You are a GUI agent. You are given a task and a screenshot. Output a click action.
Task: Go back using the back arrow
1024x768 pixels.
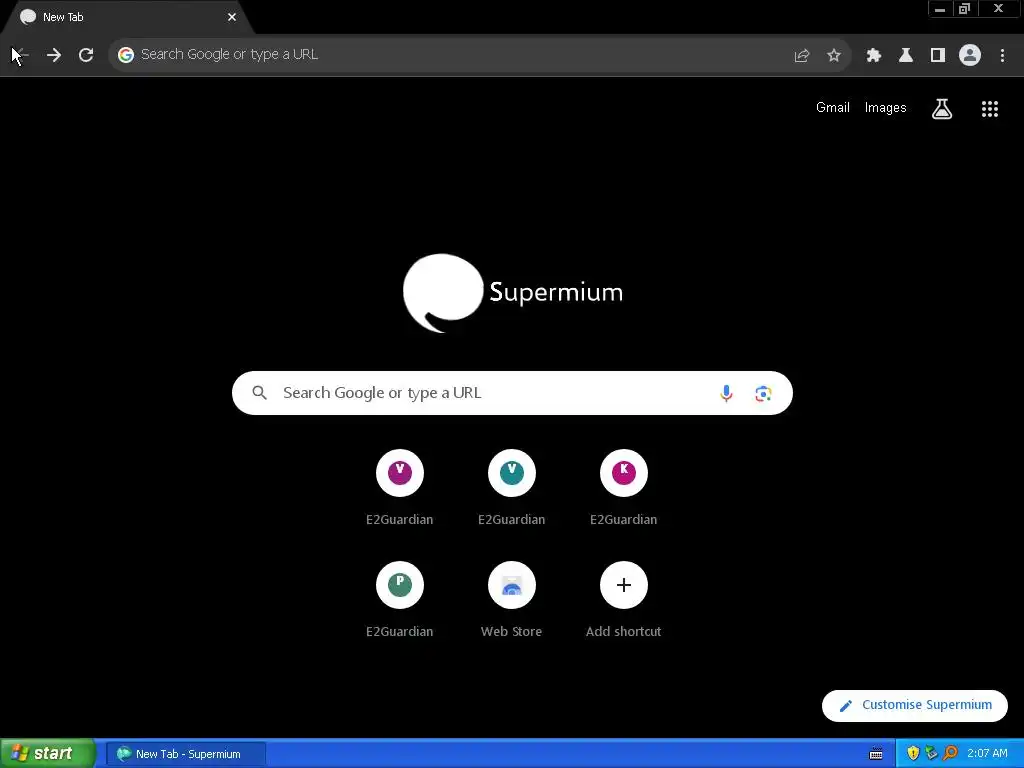pyautogui.click(x=21, y=55)
